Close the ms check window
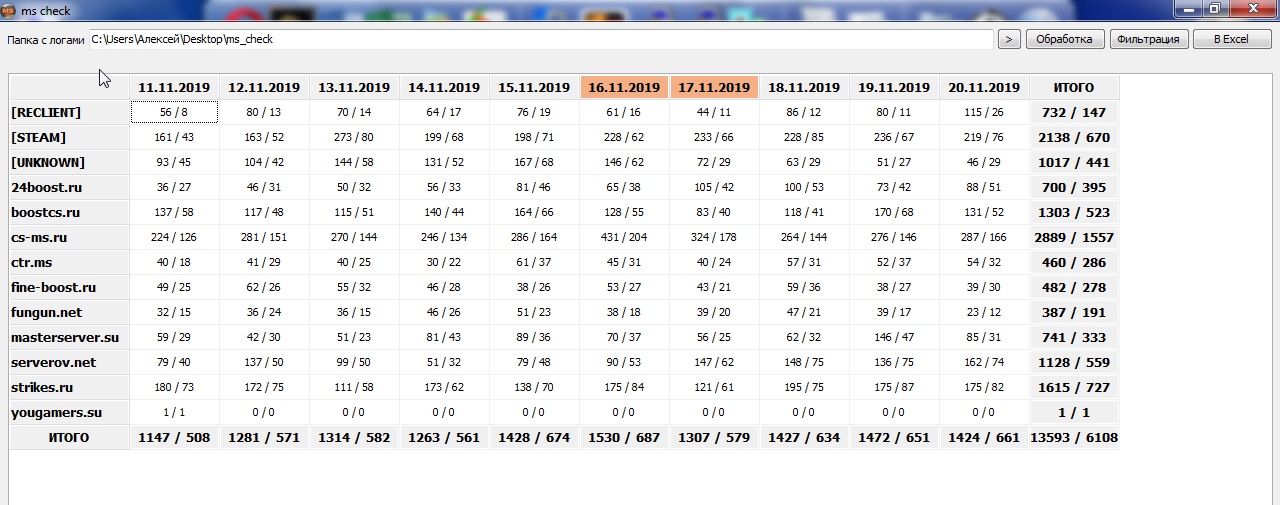 pyautogui.click(x=1251, y=8)
